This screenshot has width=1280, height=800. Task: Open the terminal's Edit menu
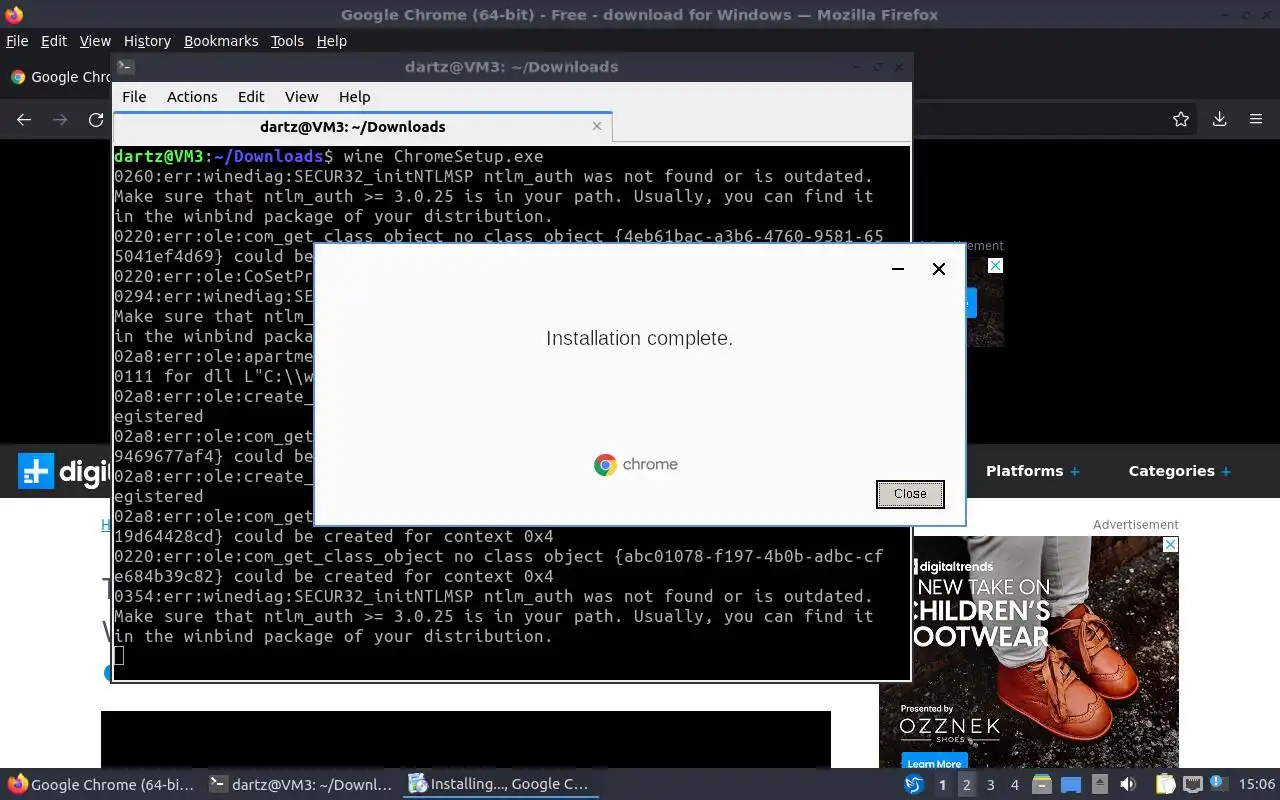click(251, 97)
